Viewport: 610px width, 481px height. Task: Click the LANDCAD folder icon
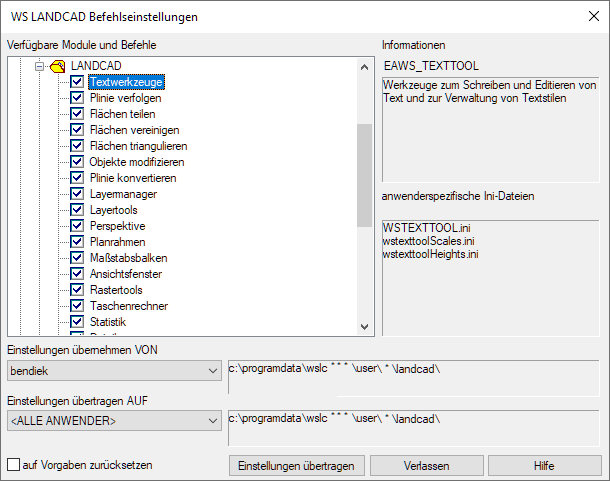click(57, 66)
